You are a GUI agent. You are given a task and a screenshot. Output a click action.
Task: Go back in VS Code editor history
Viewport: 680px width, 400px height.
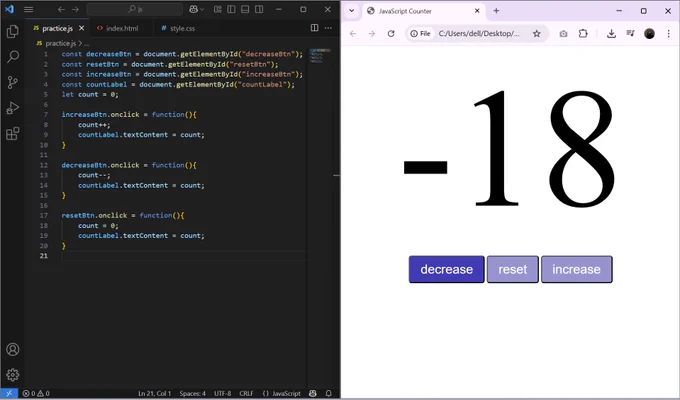pos(61,9)
